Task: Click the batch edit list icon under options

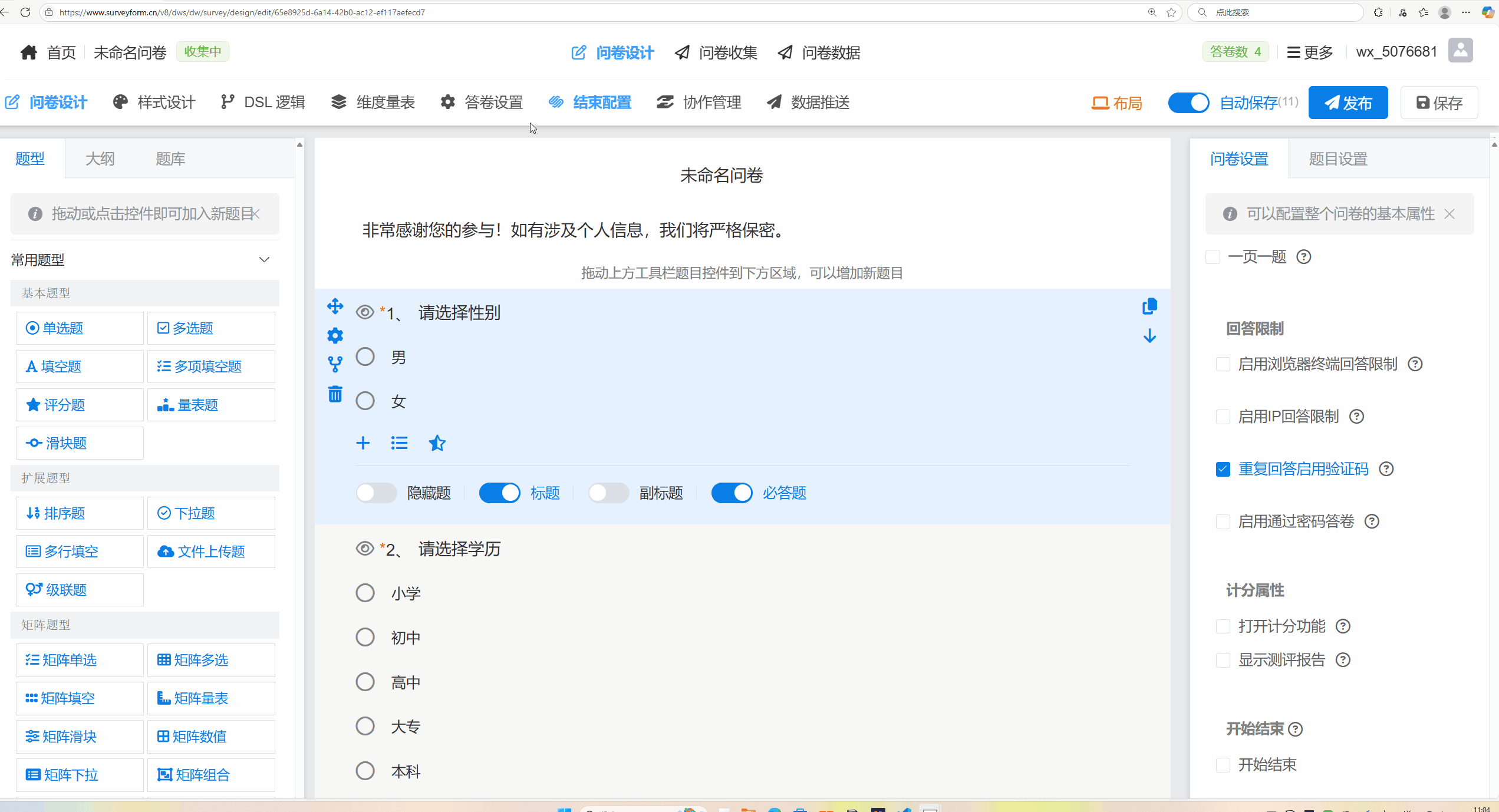Action: [399, 443]
